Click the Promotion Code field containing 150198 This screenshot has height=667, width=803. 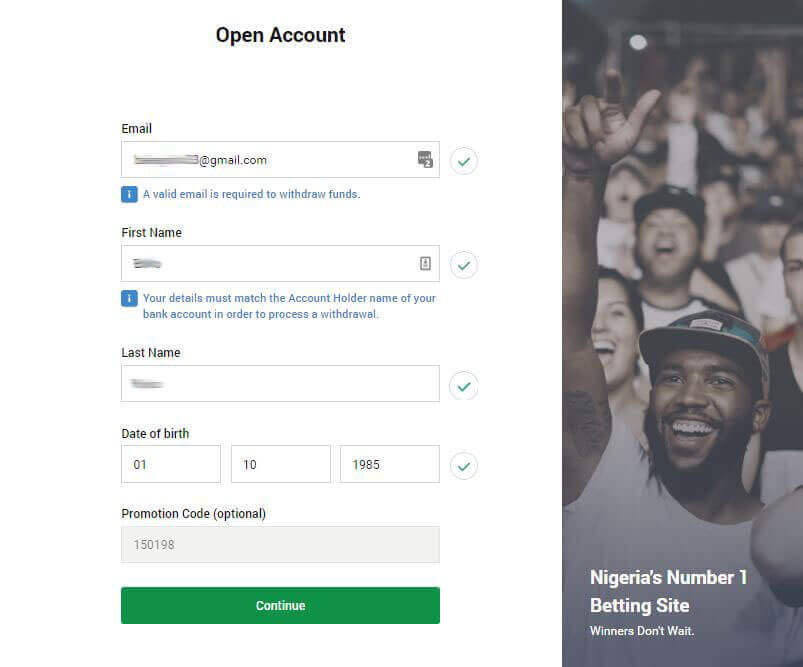coord(280,545)
